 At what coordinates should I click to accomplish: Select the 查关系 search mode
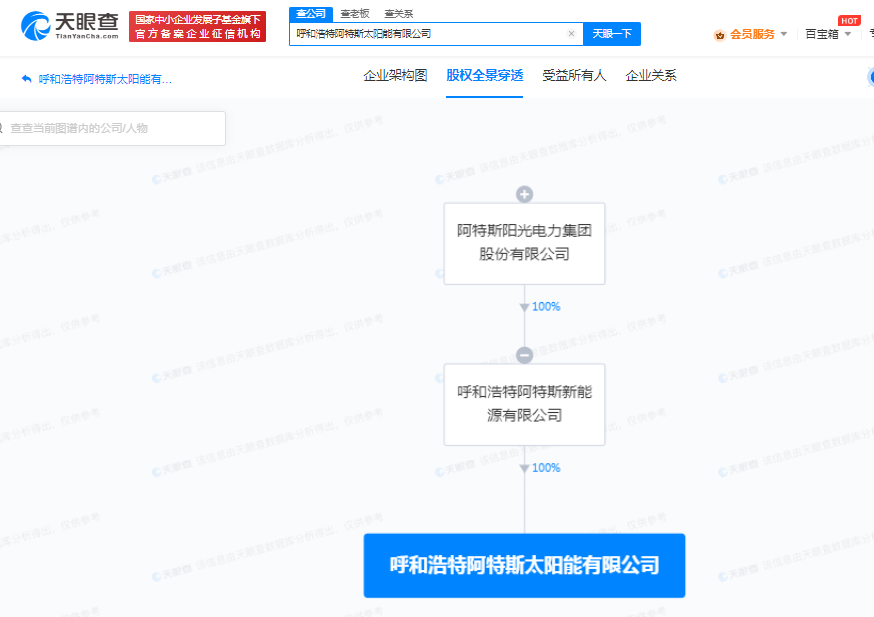398,13
